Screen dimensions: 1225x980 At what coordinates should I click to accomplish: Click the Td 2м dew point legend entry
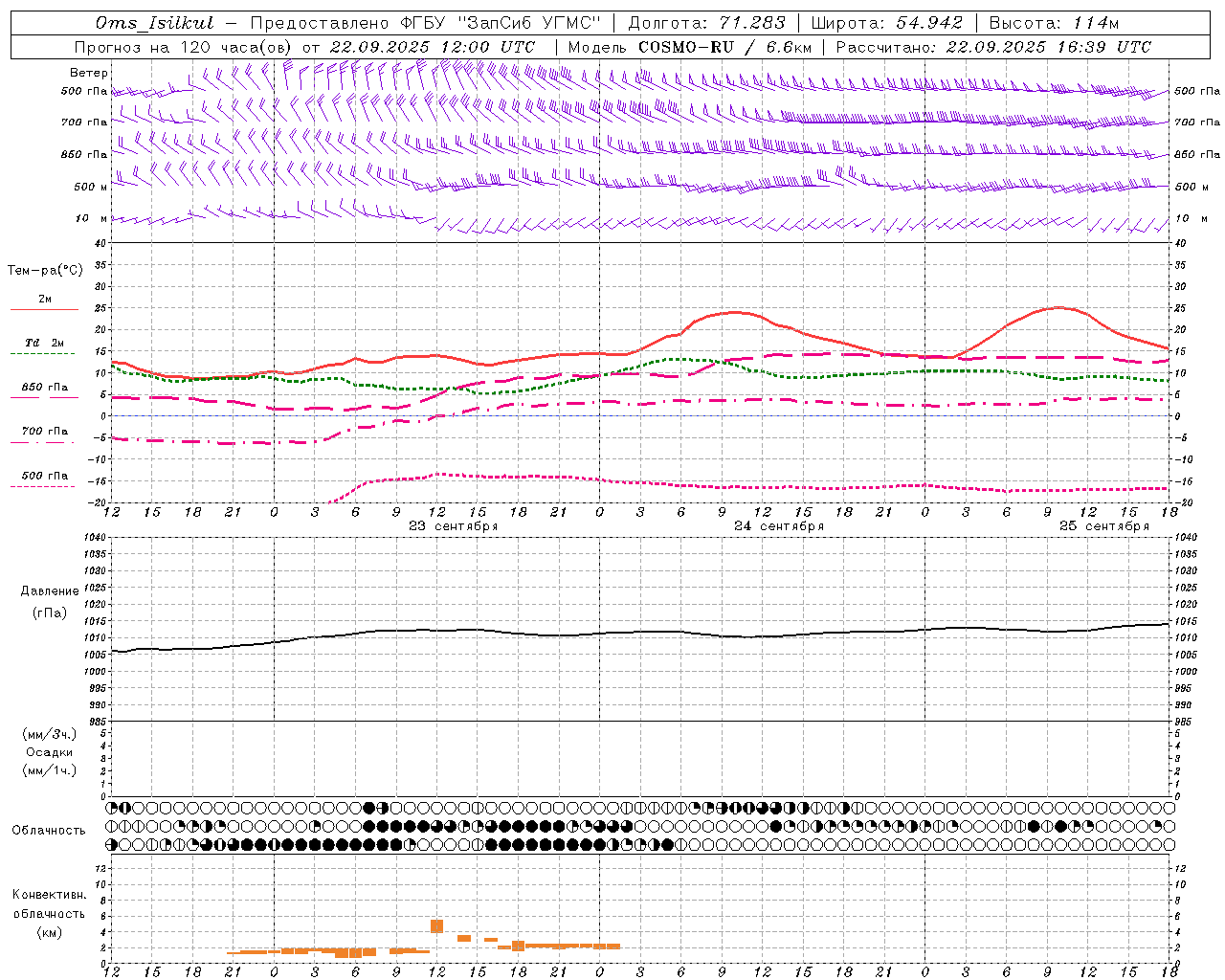(x=45, y=343)
